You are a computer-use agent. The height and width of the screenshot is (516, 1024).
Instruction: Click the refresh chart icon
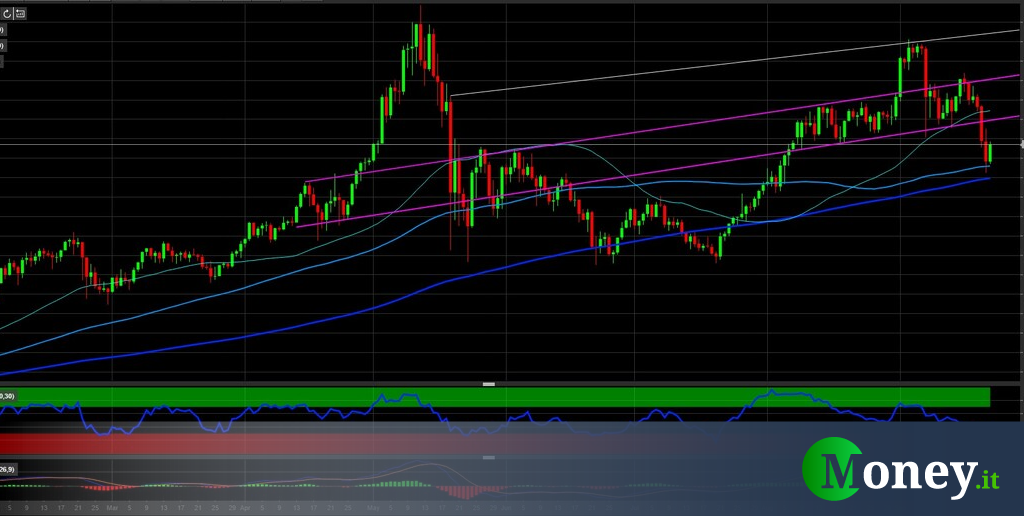pos(8,14)
